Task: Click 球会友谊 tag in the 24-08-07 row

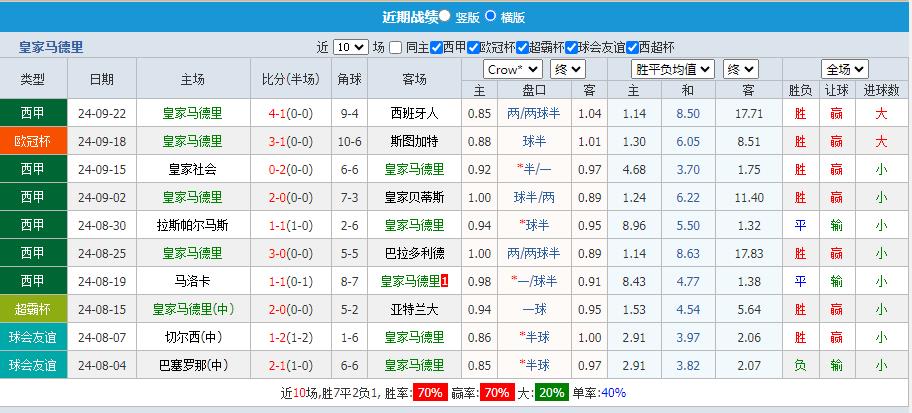Action: click(x=33, y=337)
